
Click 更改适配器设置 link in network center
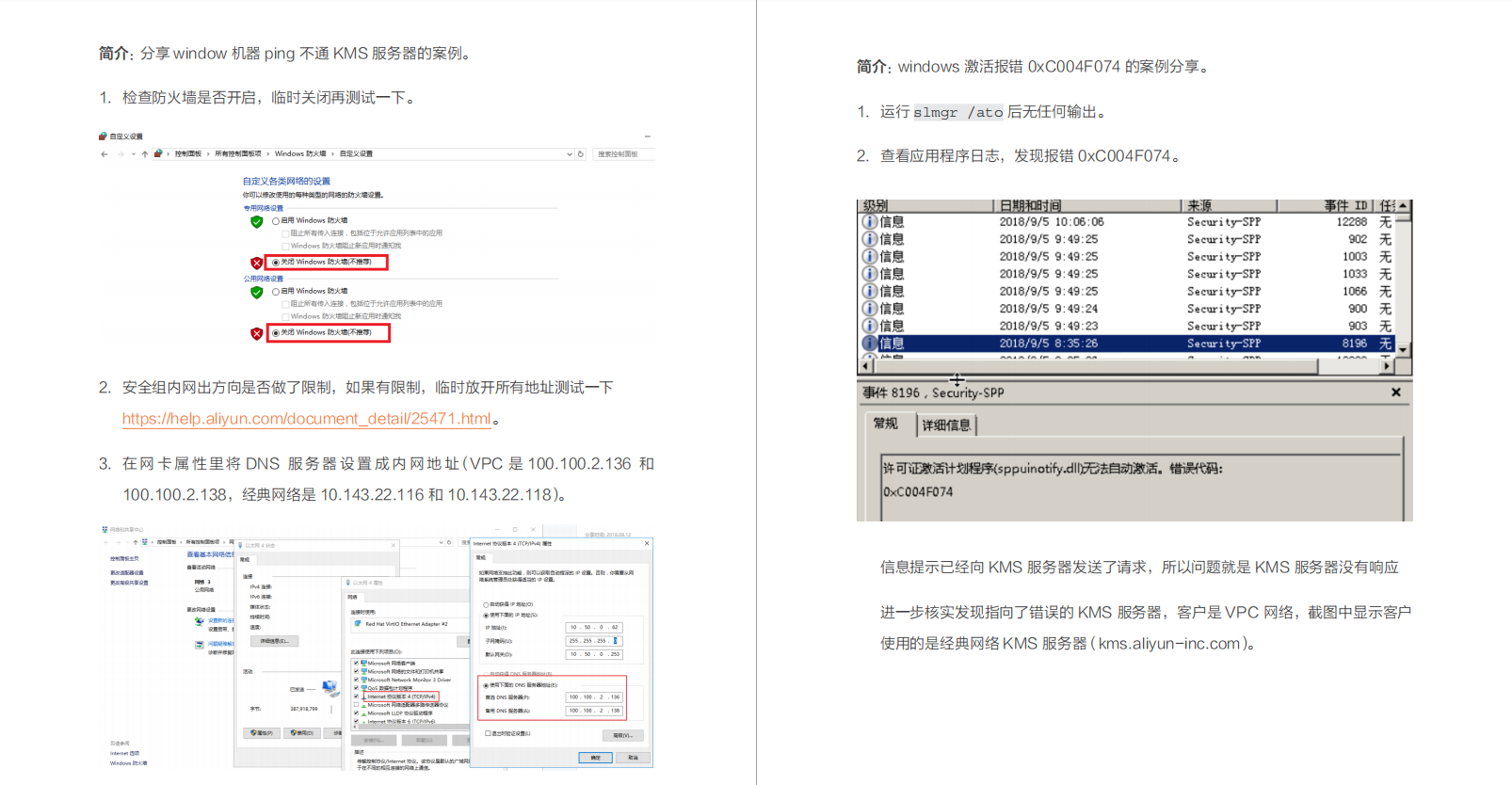coord(126,572)
